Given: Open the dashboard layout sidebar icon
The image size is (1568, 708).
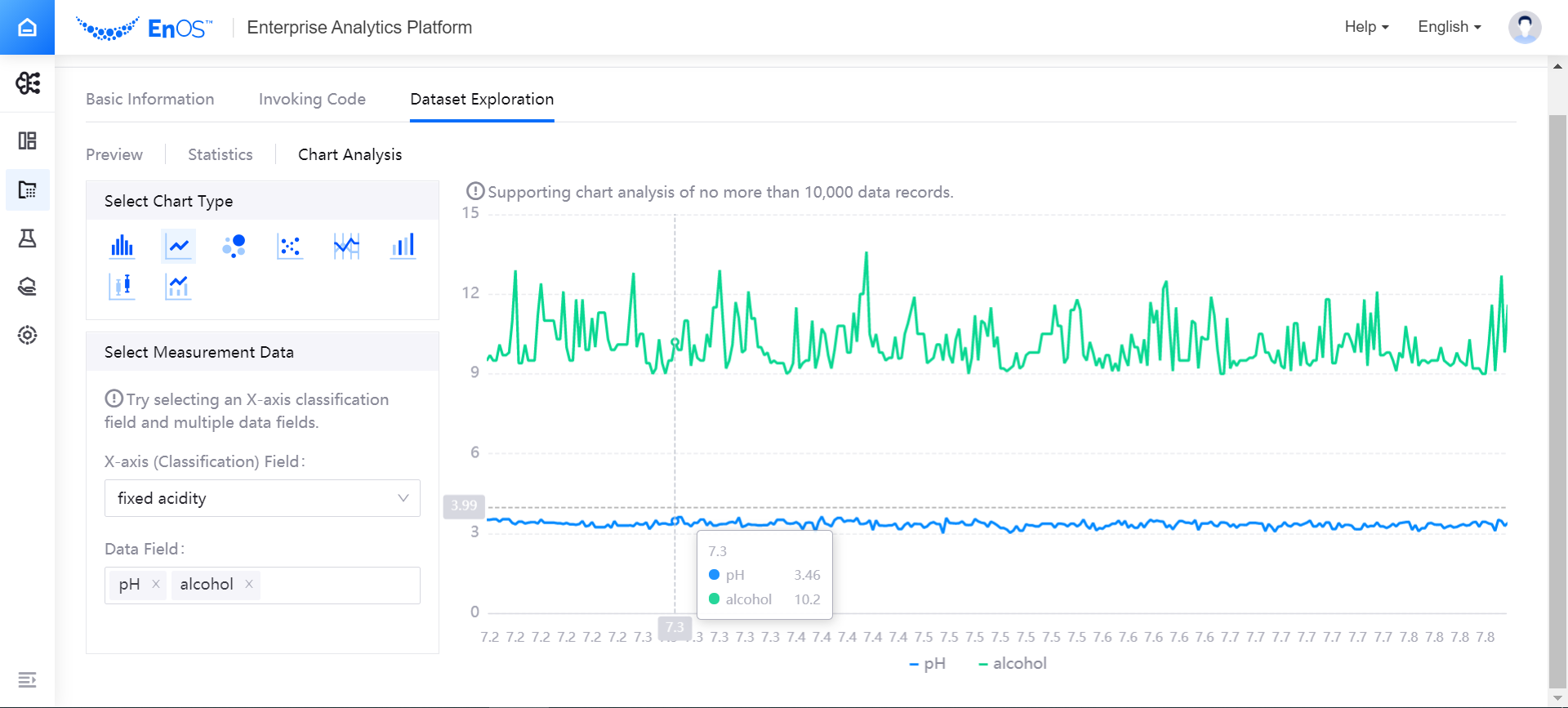Looking at the screenshot, I should pyautogui.click(x=27, y=140).
